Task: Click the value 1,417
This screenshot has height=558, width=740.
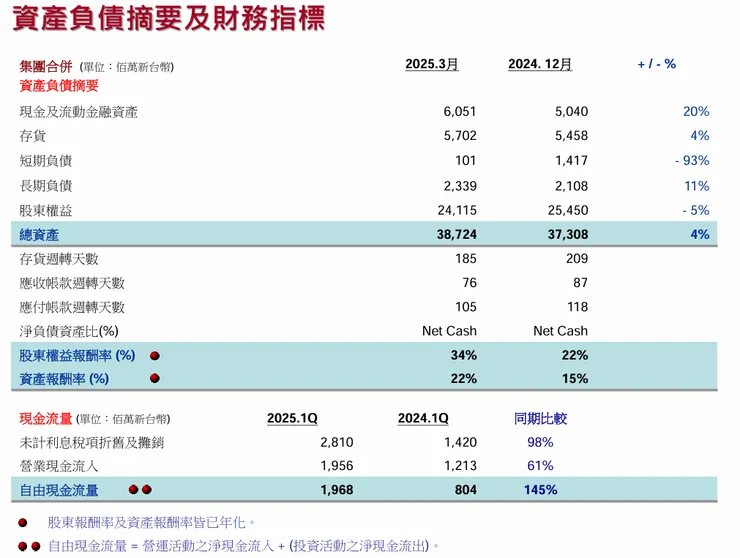Action: click(571, 161)
